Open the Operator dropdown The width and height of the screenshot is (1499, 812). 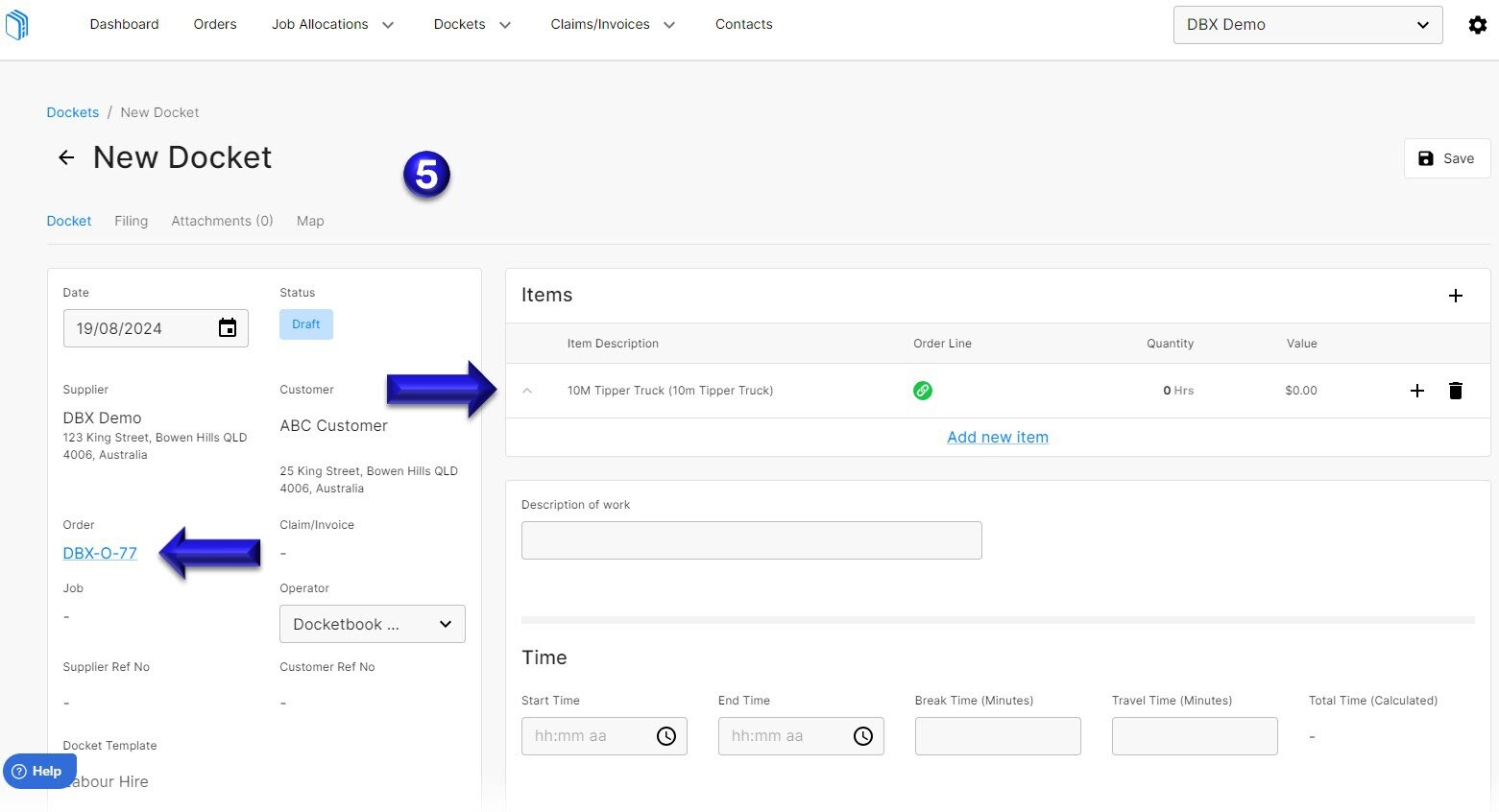point(372,624)
